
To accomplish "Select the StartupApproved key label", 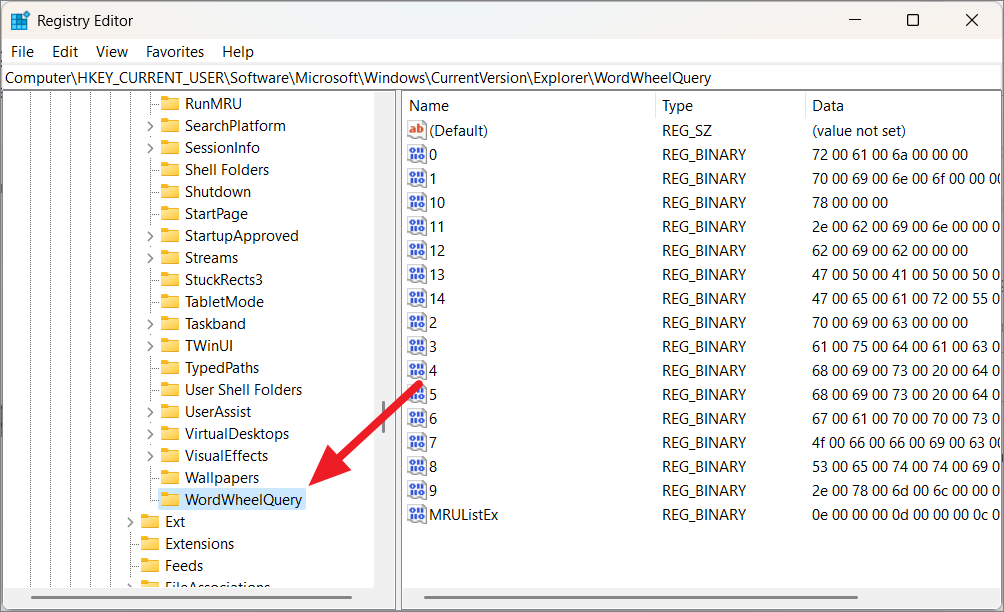I will click(241, 236).
